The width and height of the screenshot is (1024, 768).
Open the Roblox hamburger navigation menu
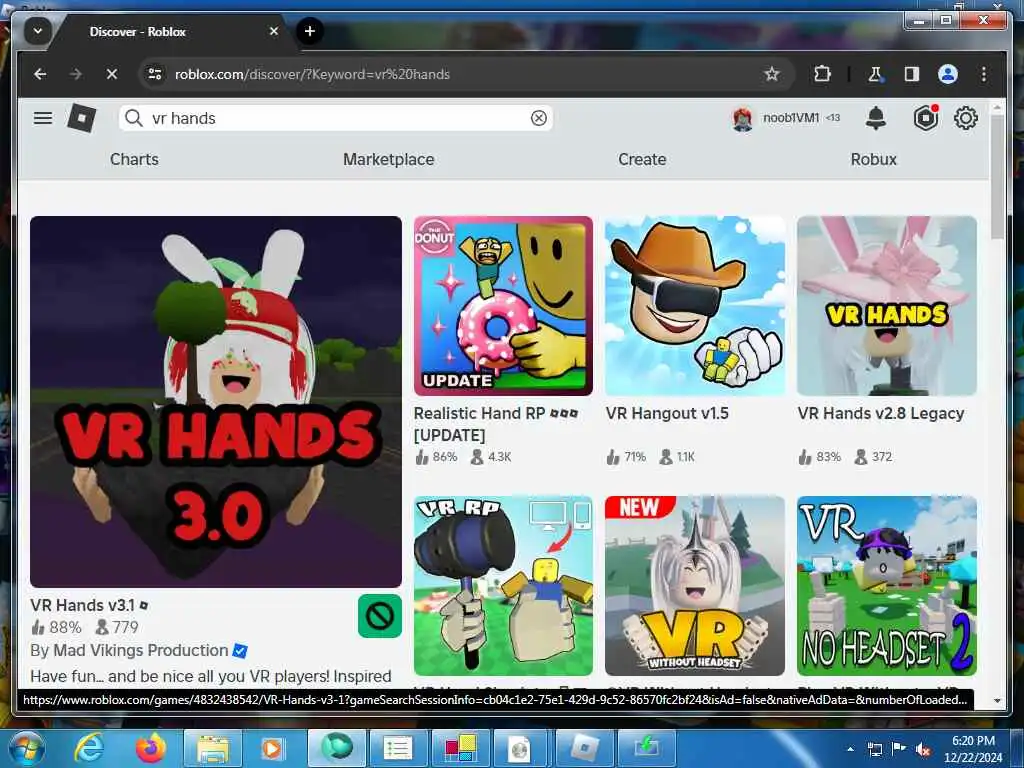(43, 118)
